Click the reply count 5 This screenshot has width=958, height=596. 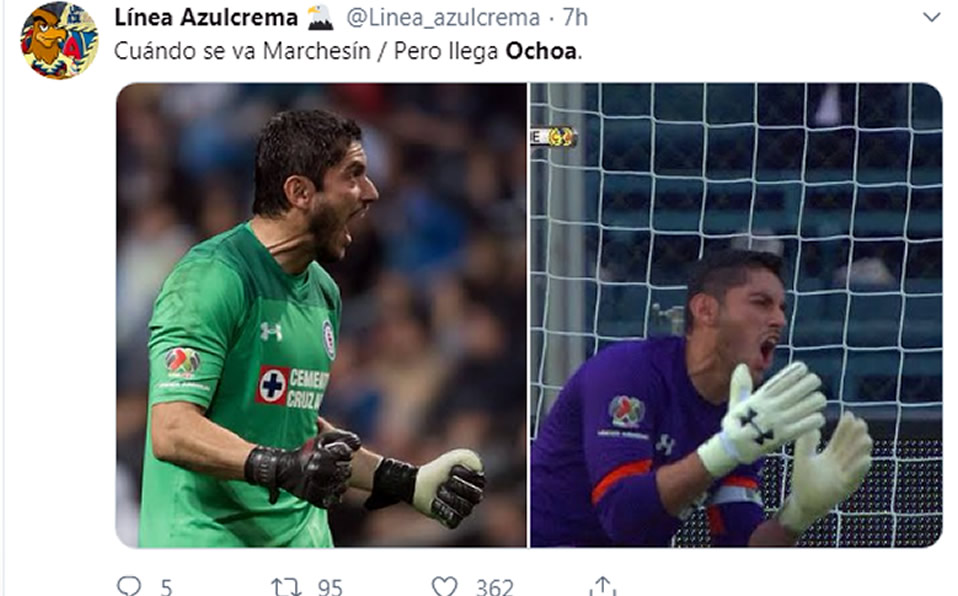166,587
